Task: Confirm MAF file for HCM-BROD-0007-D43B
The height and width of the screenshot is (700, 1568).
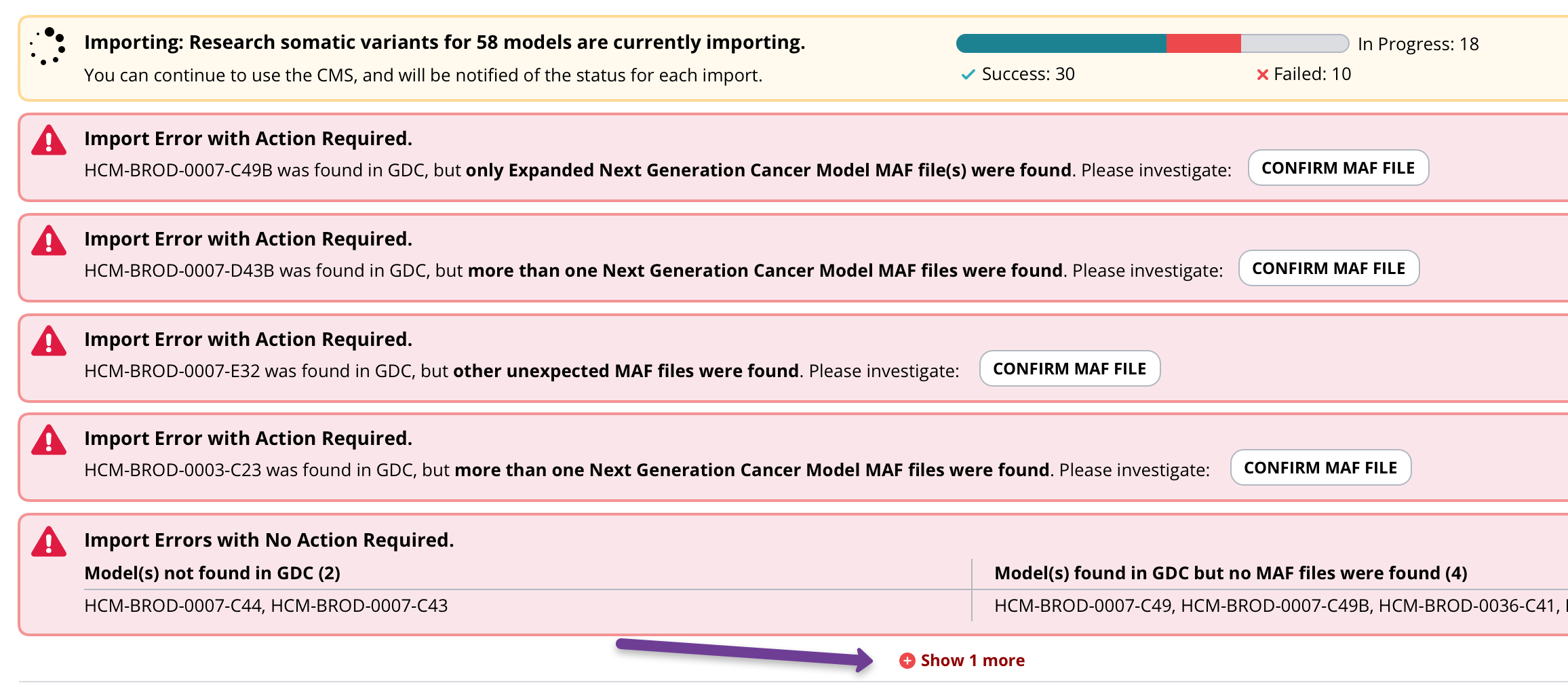Action: (1329, 268)
